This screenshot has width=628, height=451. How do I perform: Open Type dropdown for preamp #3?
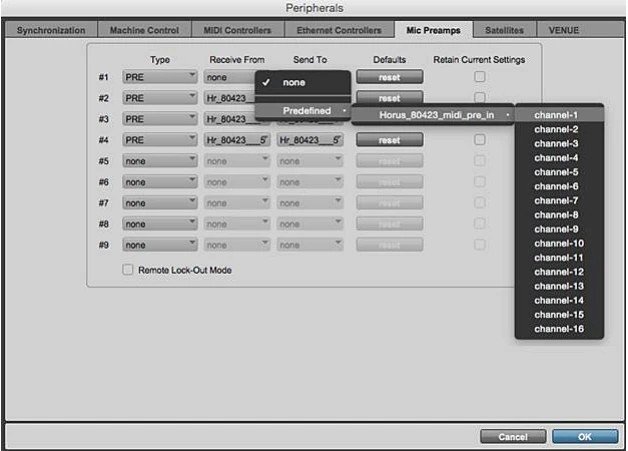pos(160,119)
